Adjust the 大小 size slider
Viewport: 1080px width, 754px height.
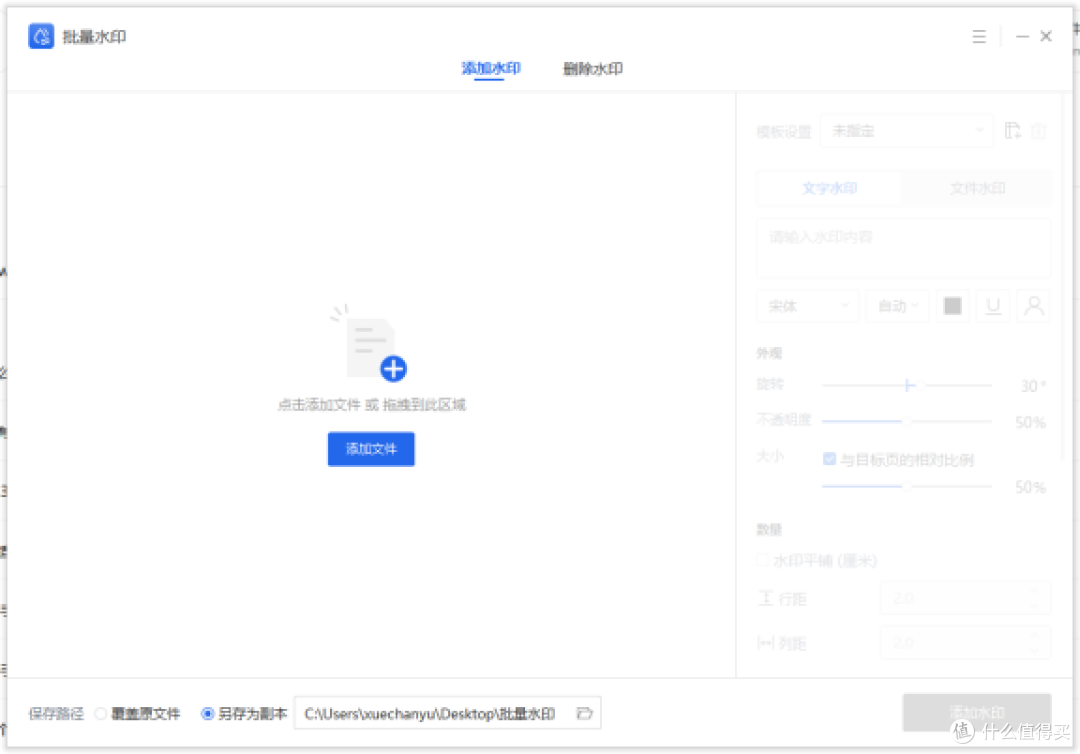(906, 486)
